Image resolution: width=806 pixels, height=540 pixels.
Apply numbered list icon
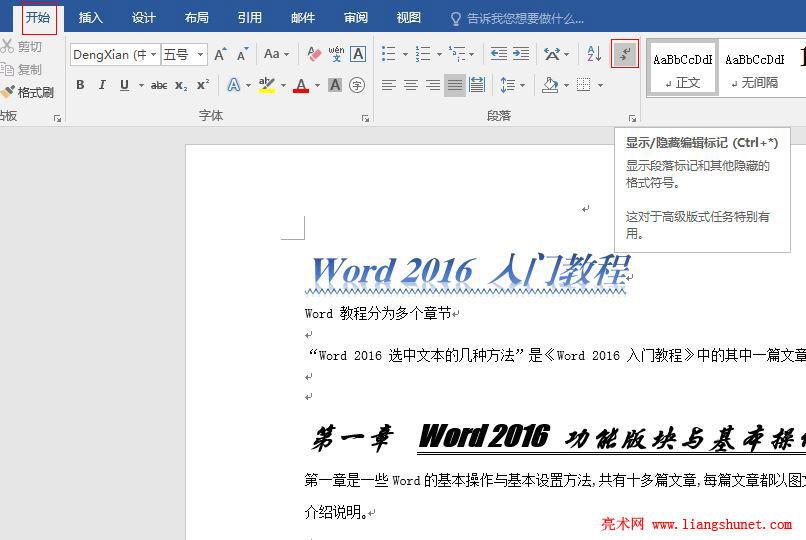click(423, 53)
